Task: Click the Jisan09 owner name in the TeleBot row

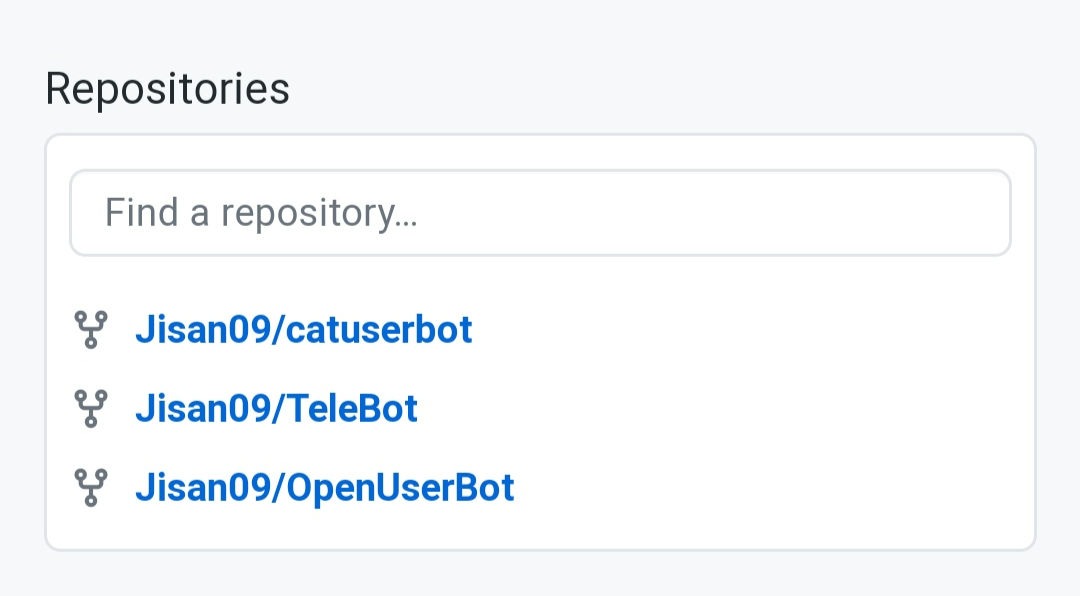Action: click(203, 408)
